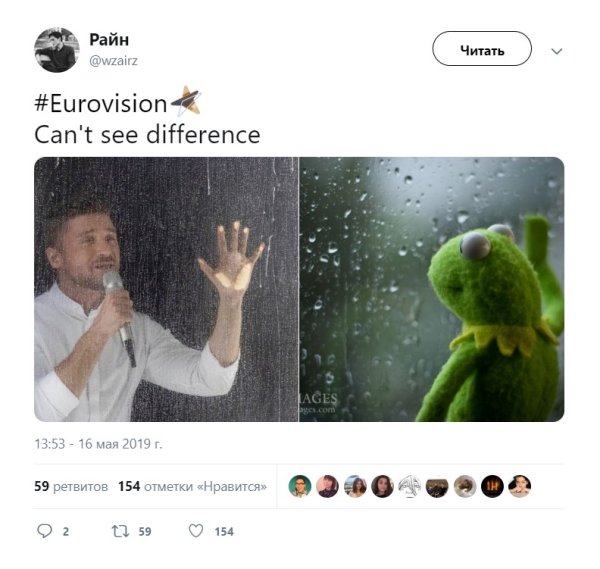The height and width of the screenshot is (569, 600).
Task: Click the retweet arrows icon
Action: [120, 531]
